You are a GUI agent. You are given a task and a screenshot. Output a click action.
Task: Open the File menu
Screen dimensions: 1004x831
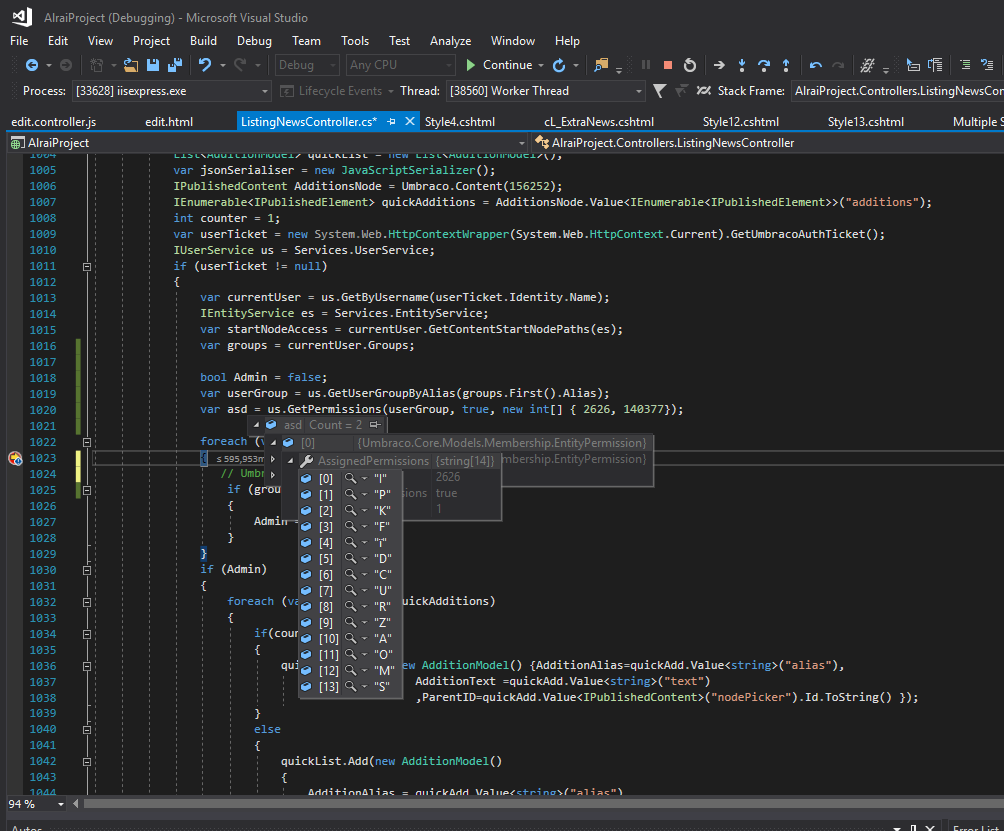[x=19, y=41]
